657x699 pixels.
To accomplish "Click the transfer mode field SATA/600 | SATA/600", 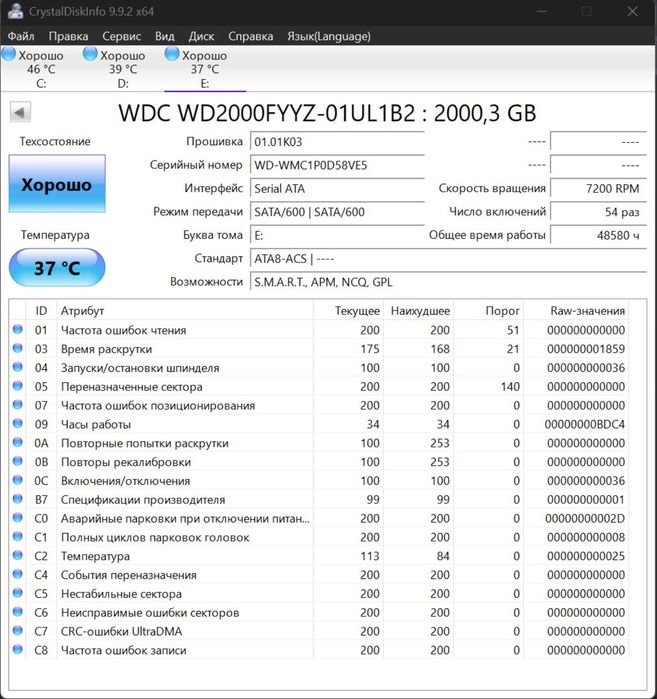I will pos(337,212).
